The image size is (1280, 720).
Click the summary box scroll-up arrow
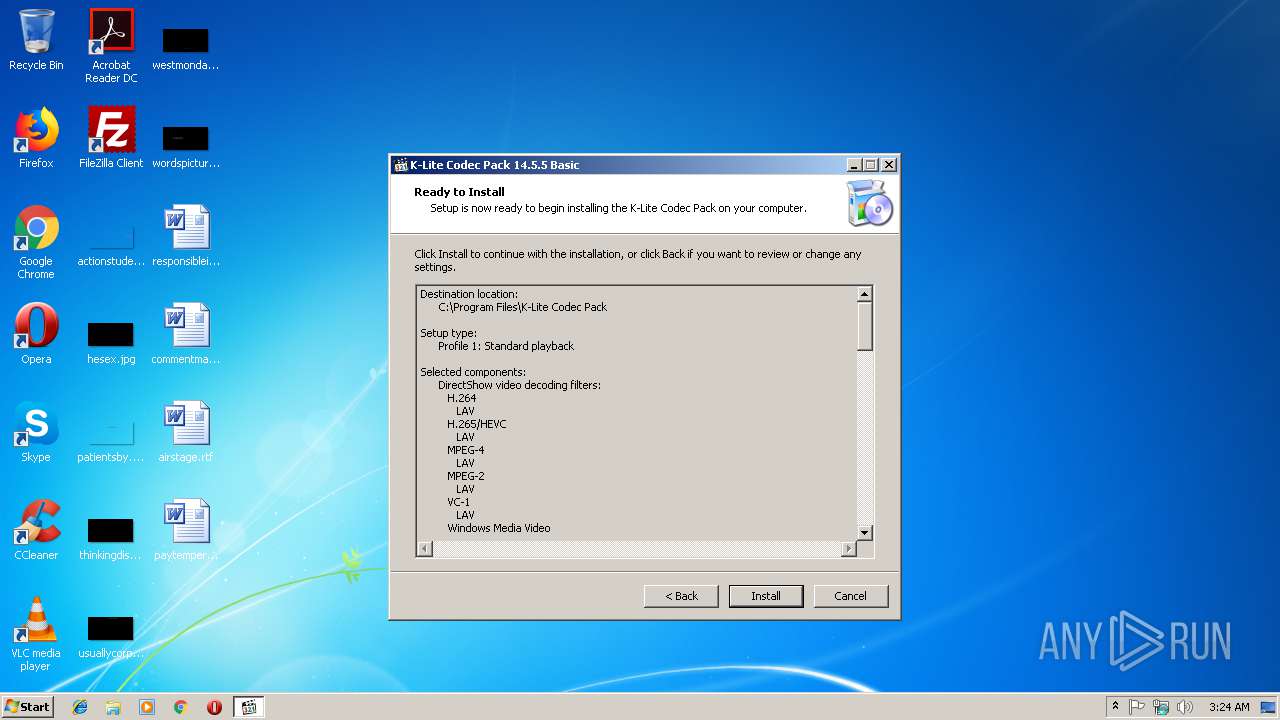[865, 294]
